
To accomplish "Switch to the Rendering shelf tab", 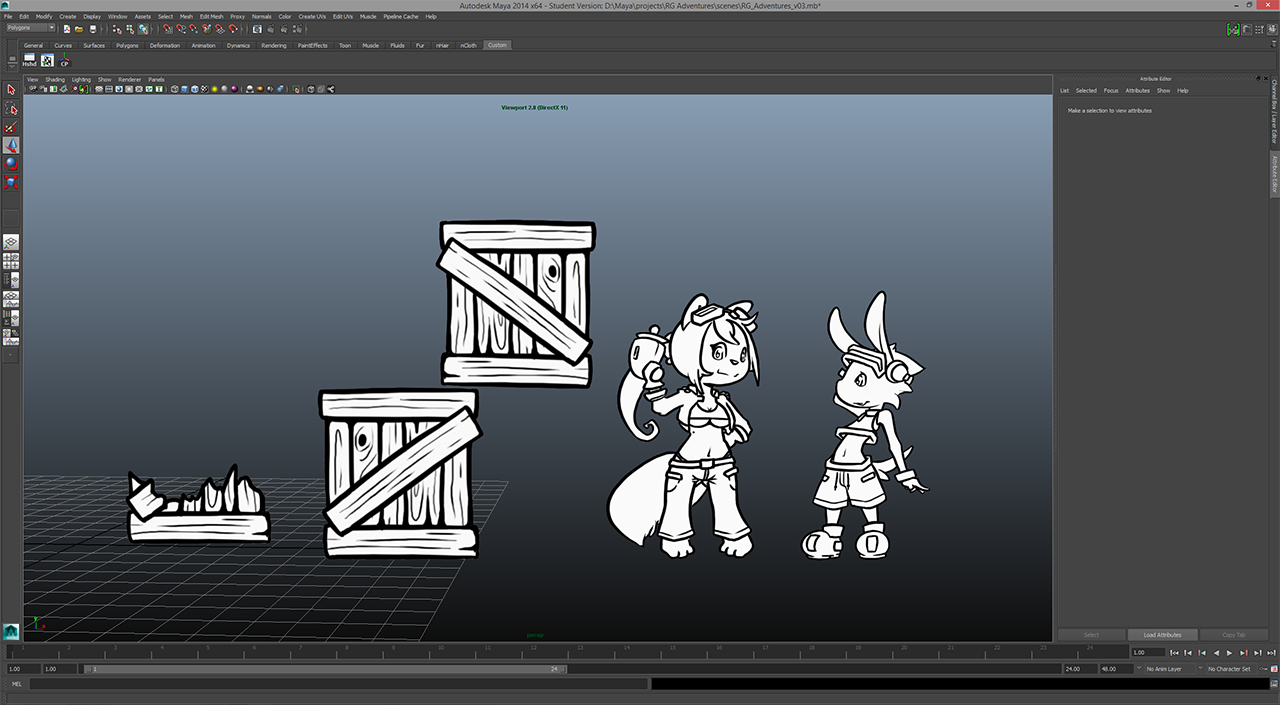I will [273, 45].
